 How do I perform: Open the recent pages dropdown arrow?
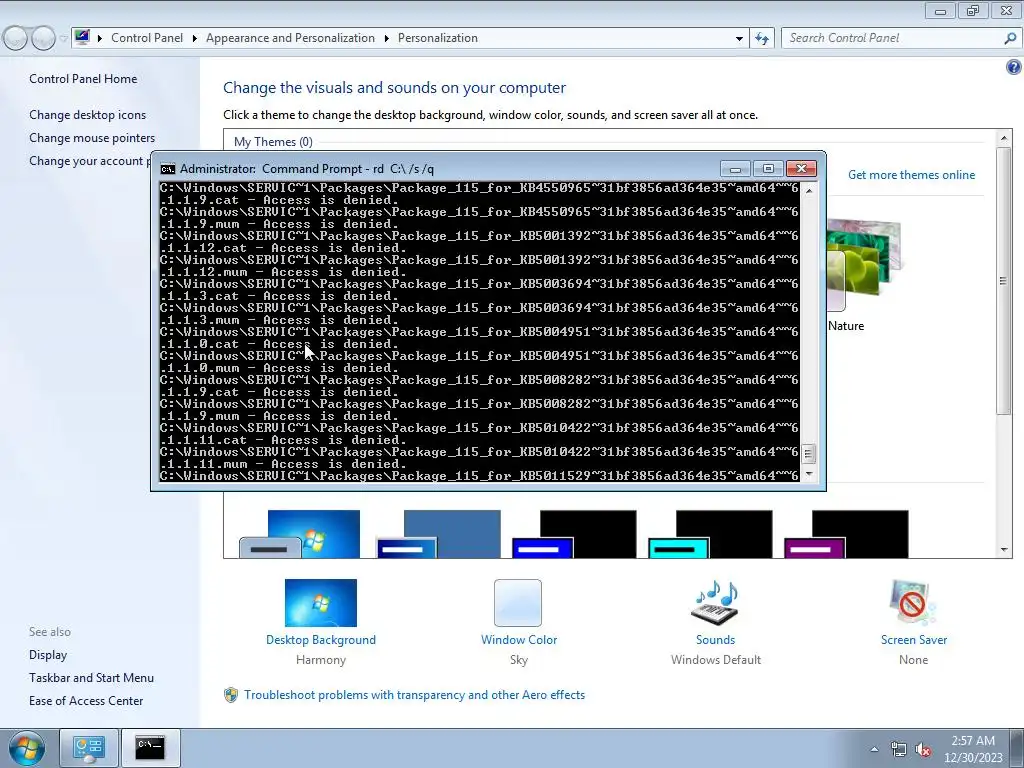(x=63, y=38)
